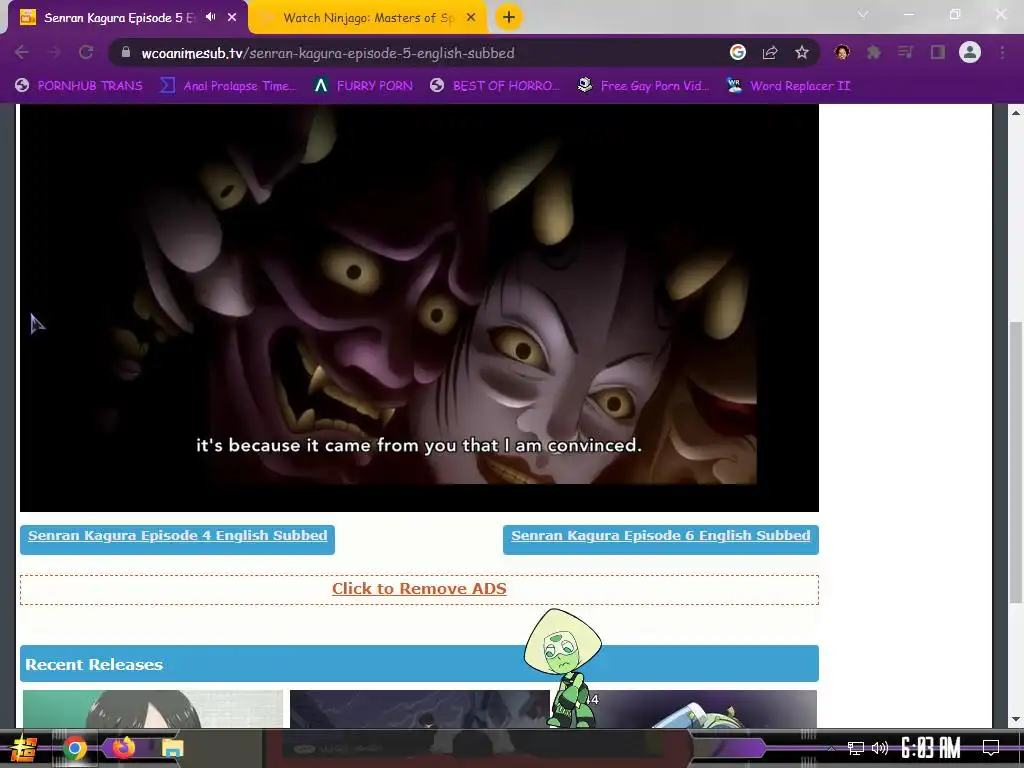Open volume control tray icon
Screen dimensions: 1024x768
pos(880,748)
